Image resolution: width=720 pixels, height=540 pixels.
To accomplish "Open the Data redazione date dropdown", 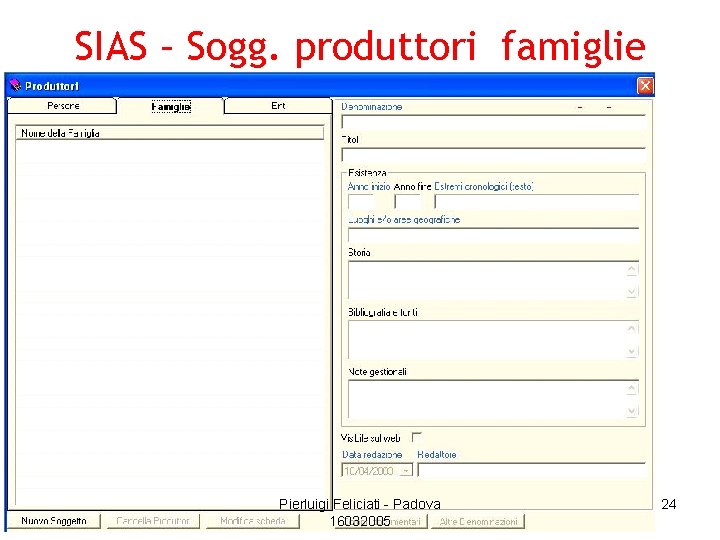I will [x=406, y=471].
